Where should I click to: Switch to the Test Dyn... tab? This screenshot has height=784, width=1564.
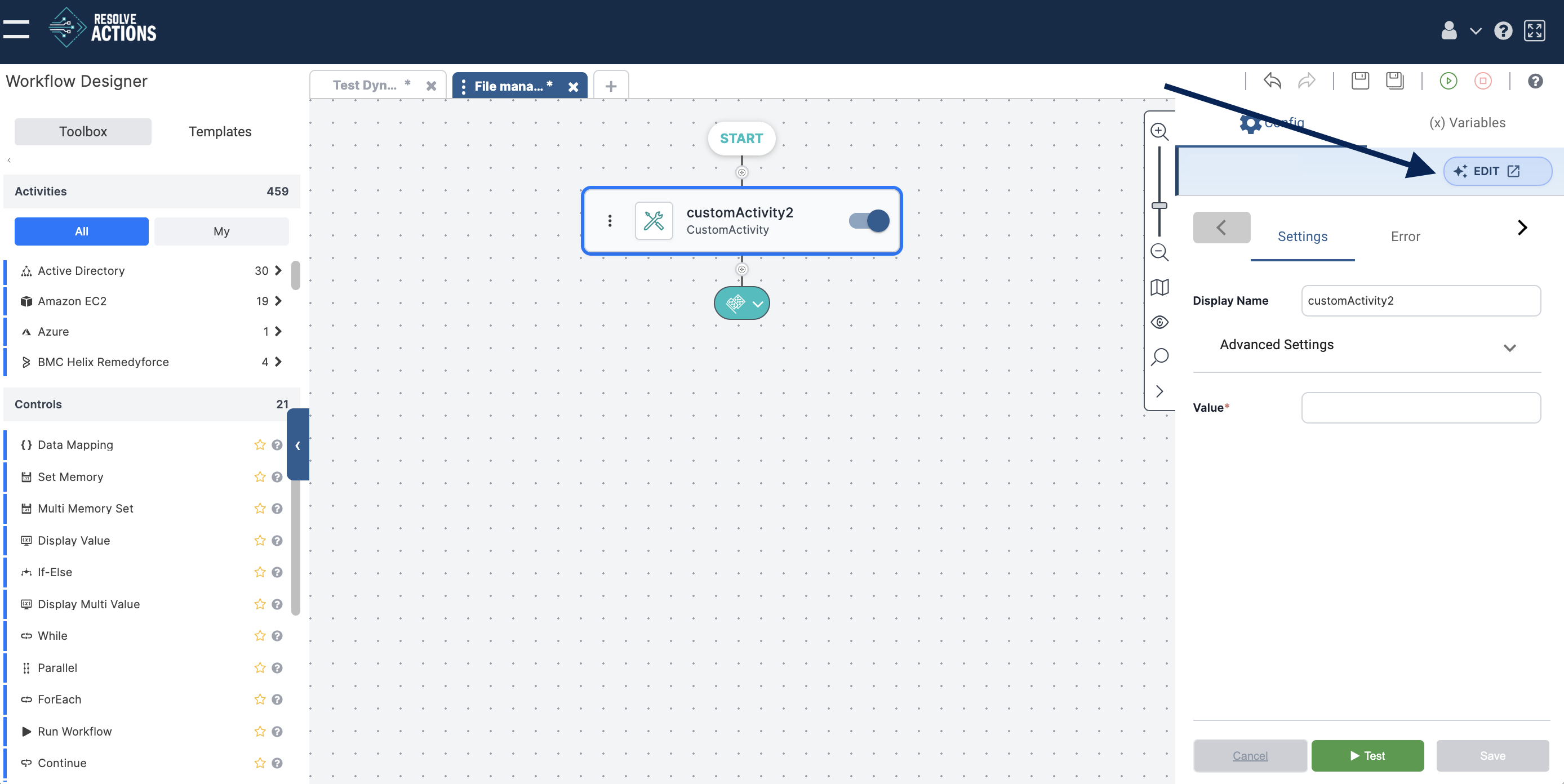[x=365, y=85]
